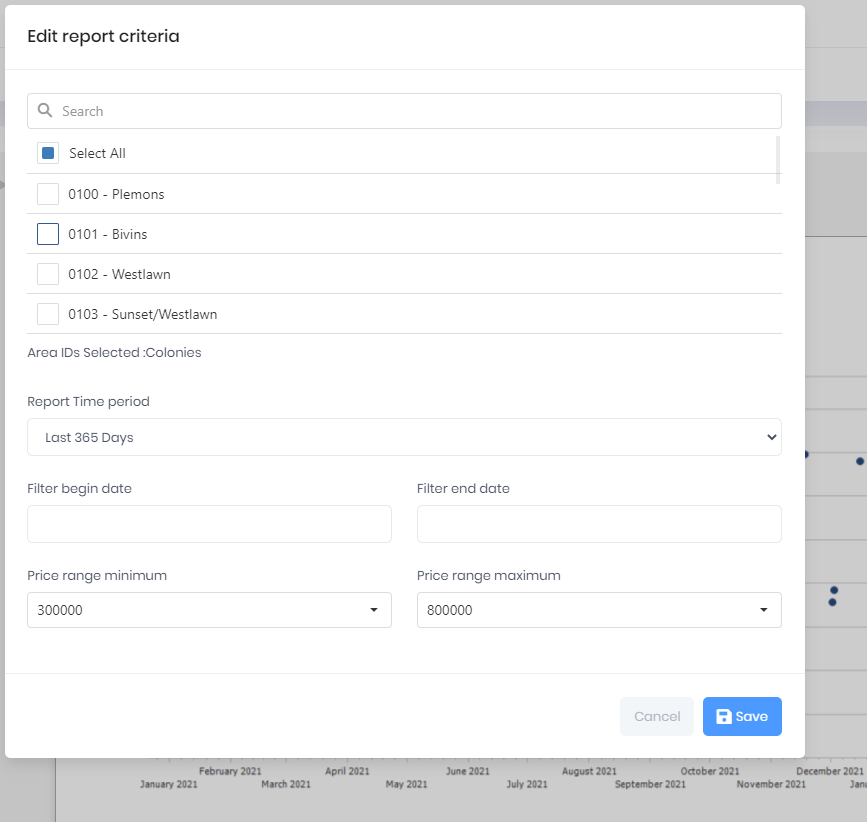The width and height of the screenshot is (867, 822).
Task: Click the 300000 price minimum value
Action: point(60,610)
